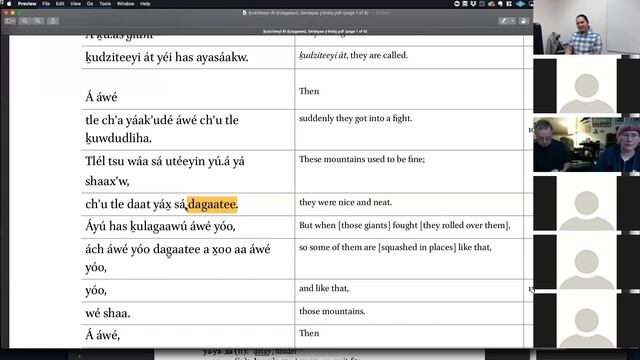Click the text 'ḵudziteeyi át yéi has ayasáakw.'

point(167,58)
